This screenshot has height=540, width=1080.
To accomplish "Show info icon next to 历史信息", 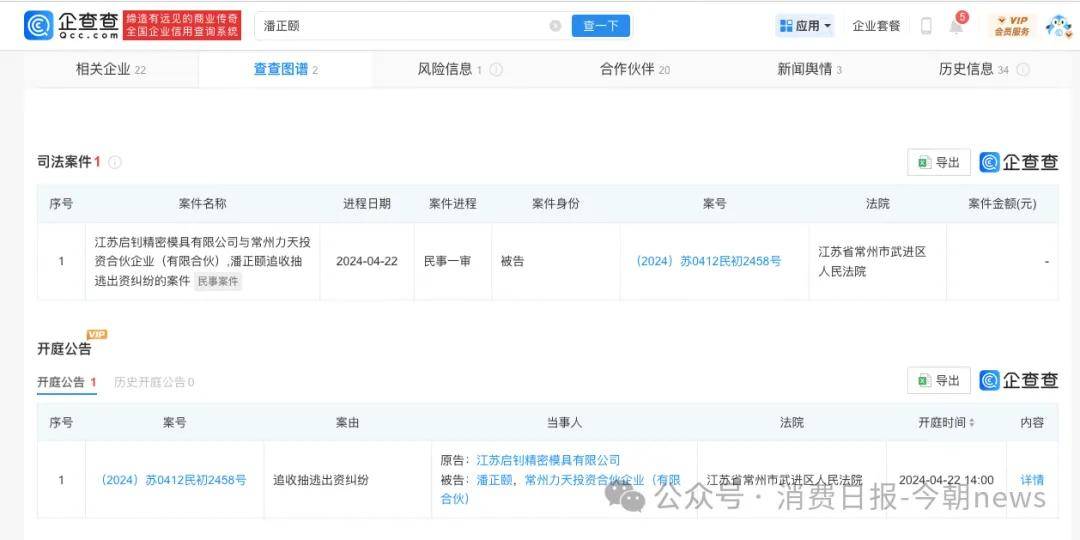I will point(1024,70).
